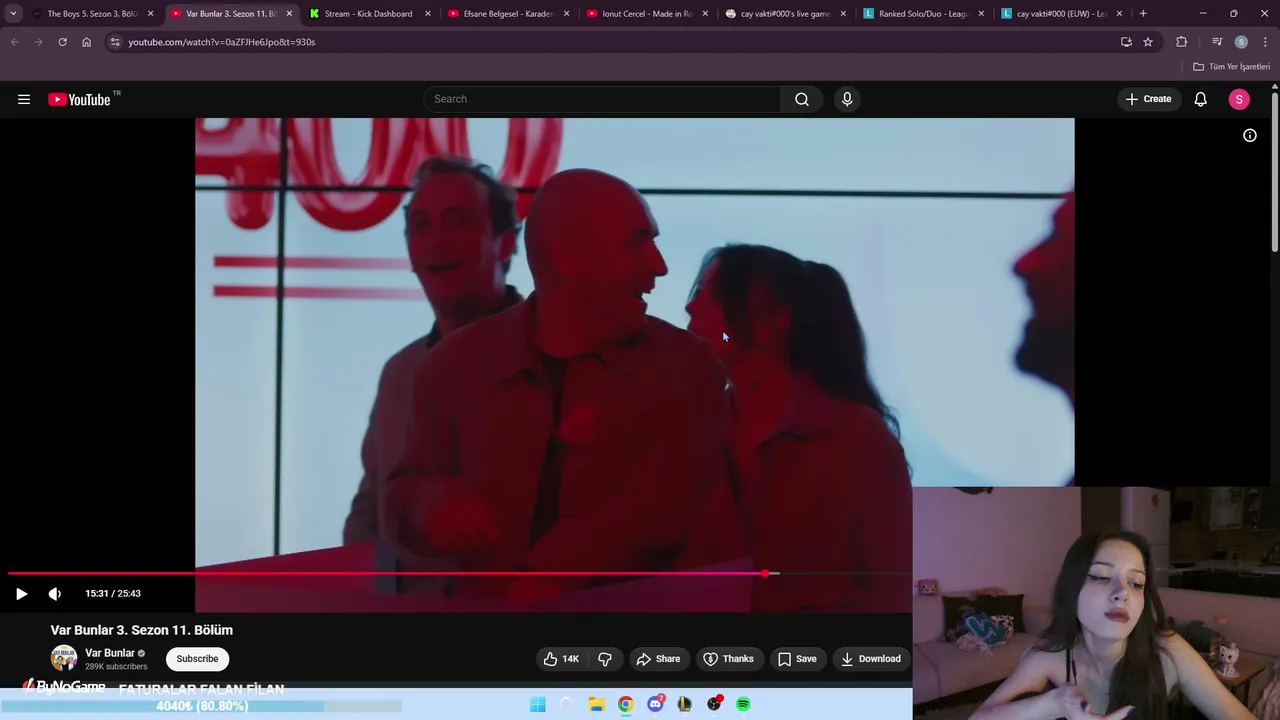
Task: Click the install app icon in address bar
Action: [x=1126, y=42]
